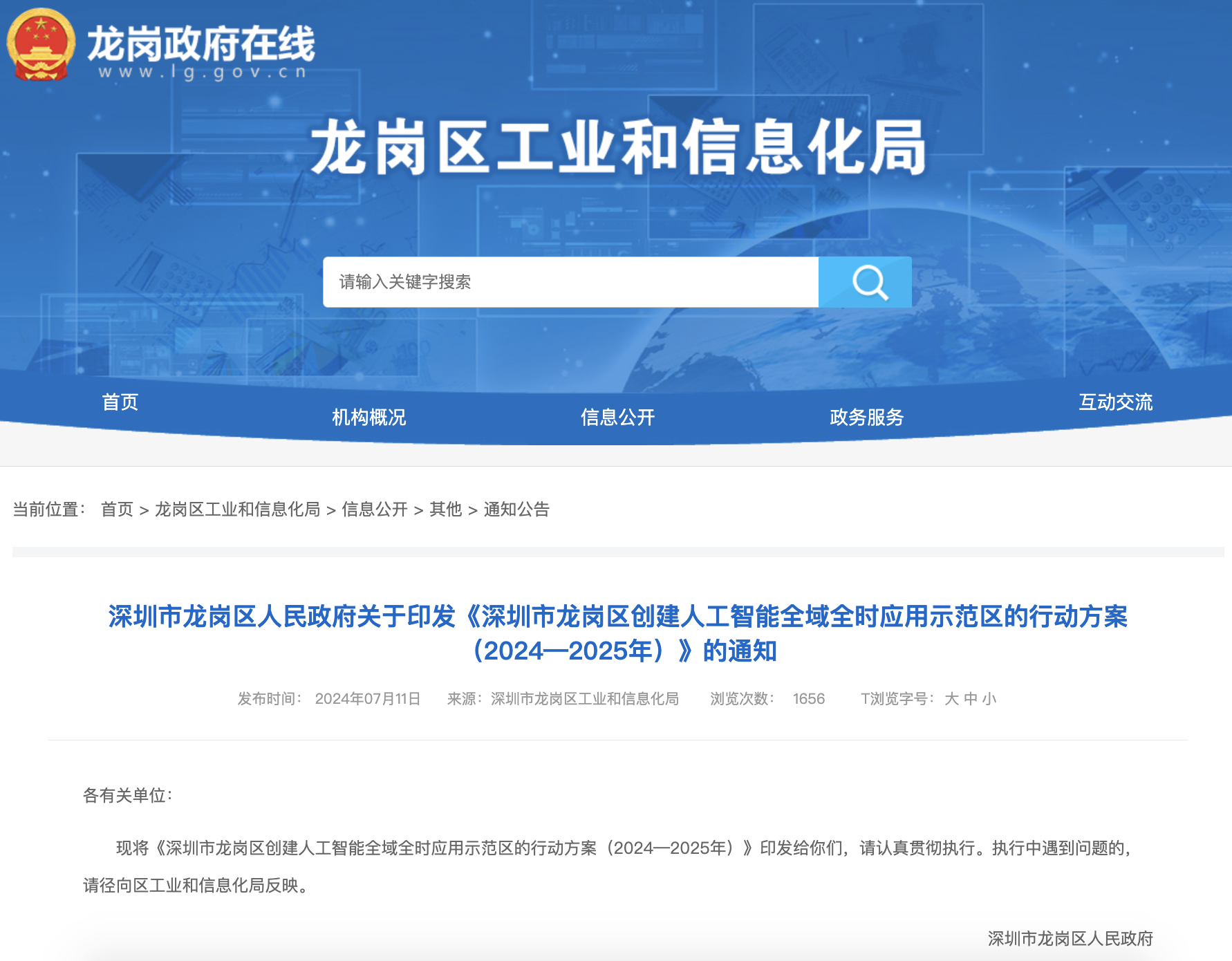Click the source text 深圳市龙岗区工业和信息化局
1232x961 pixels.
click(x=585, y=699)
